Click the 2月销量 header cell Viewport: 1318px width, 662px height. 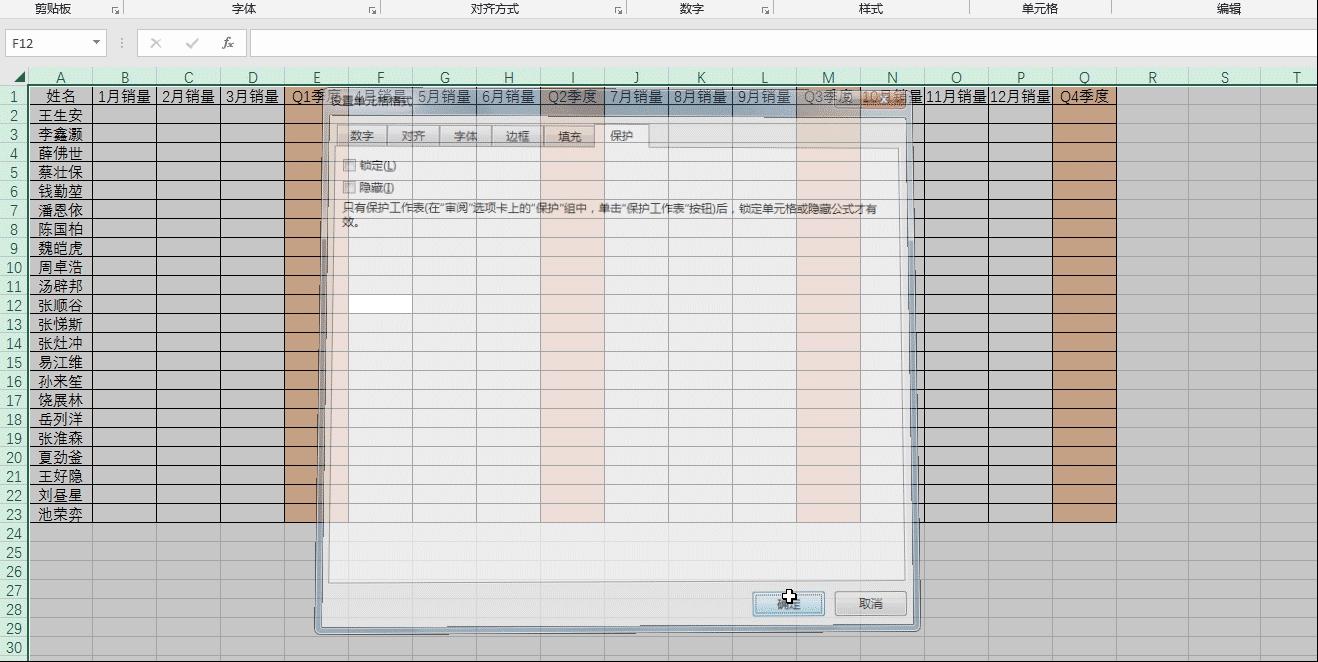[x=189, y=96]
